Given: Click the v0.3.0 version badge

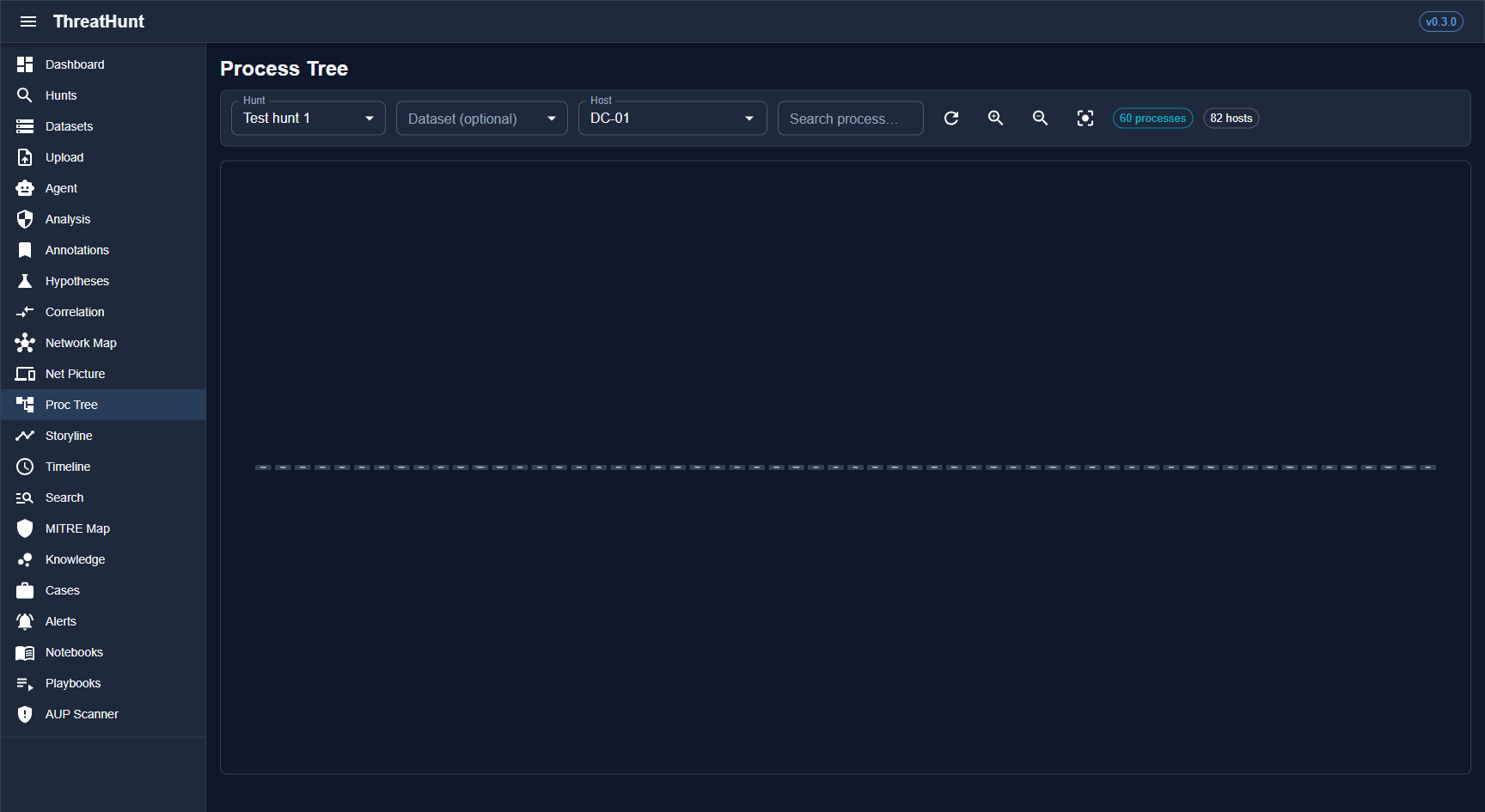Looking at the screenshot, I should click(1440, 21).
